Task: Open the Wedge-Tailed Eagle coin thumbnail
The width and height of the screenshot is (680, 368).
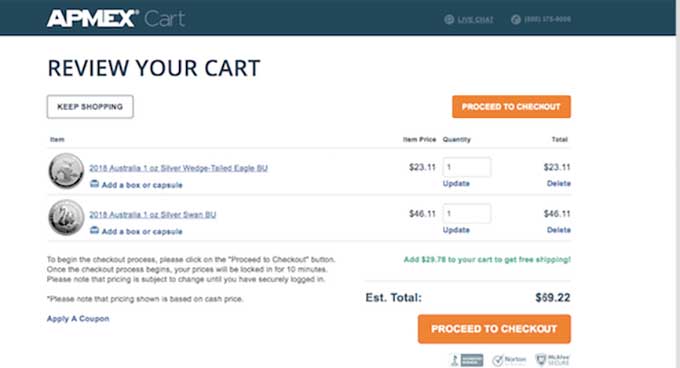Action: pos(66,171)
